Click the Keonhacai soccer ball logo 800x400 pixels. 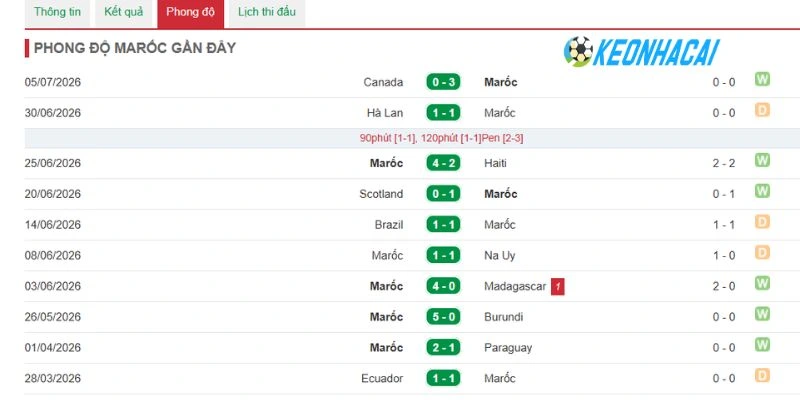(x=578, y=52)
